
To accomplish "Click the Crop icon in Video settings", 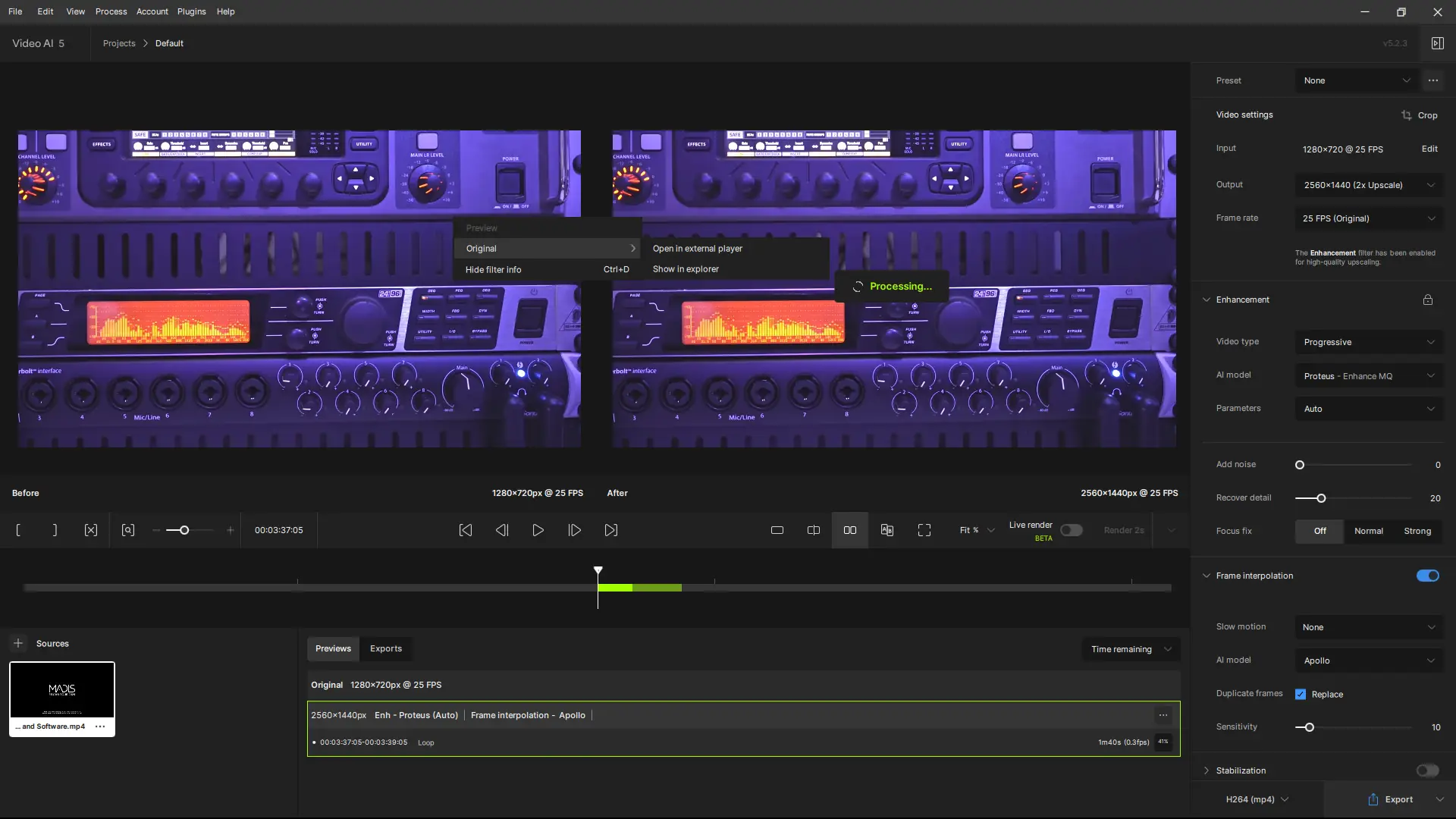I will pyautogui.click(x=1407, y=115).
